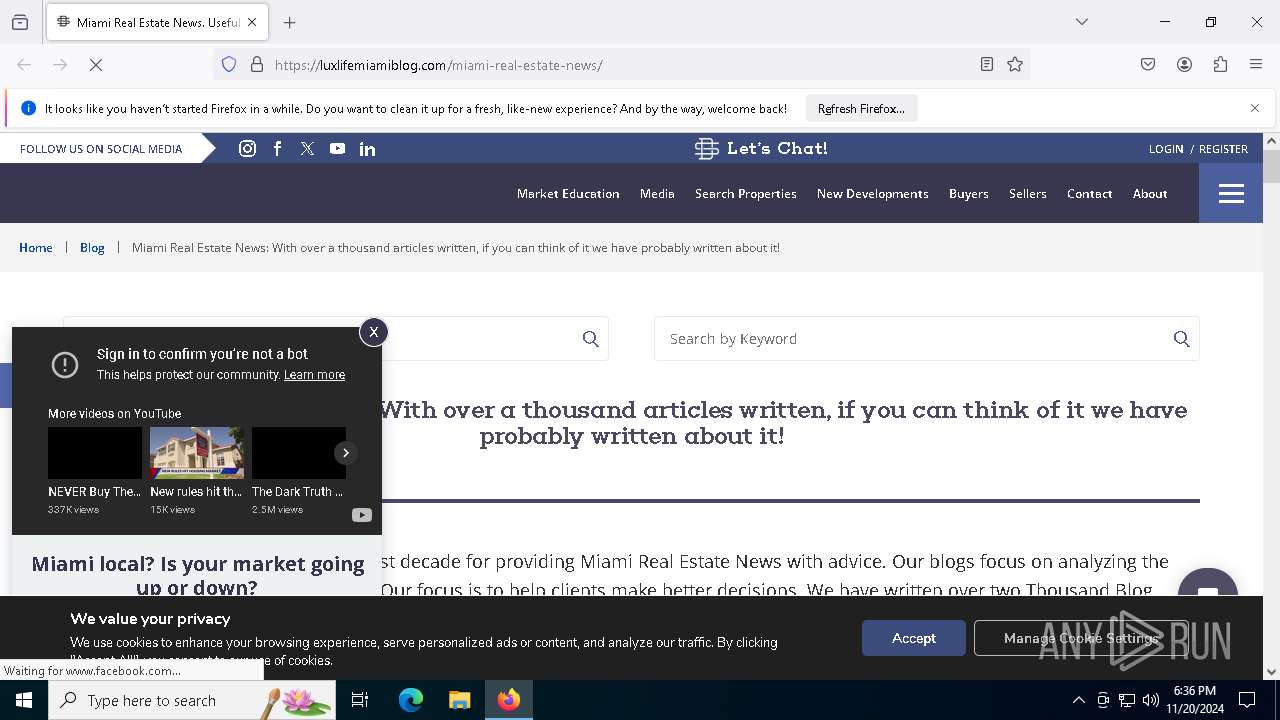Click the page vertical scrollbar

coord(1271,166)
